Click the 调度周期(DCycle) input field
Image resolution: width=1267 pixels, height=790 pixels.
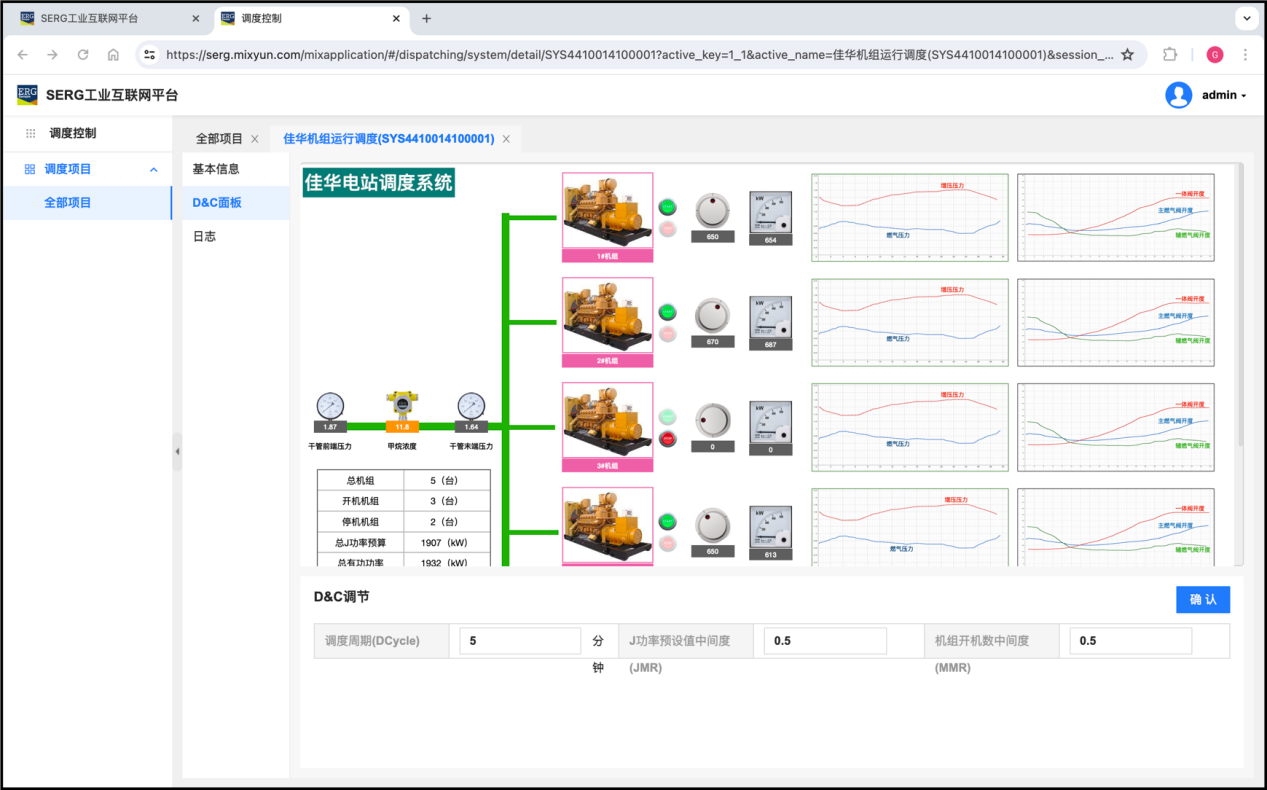[520, 641]
